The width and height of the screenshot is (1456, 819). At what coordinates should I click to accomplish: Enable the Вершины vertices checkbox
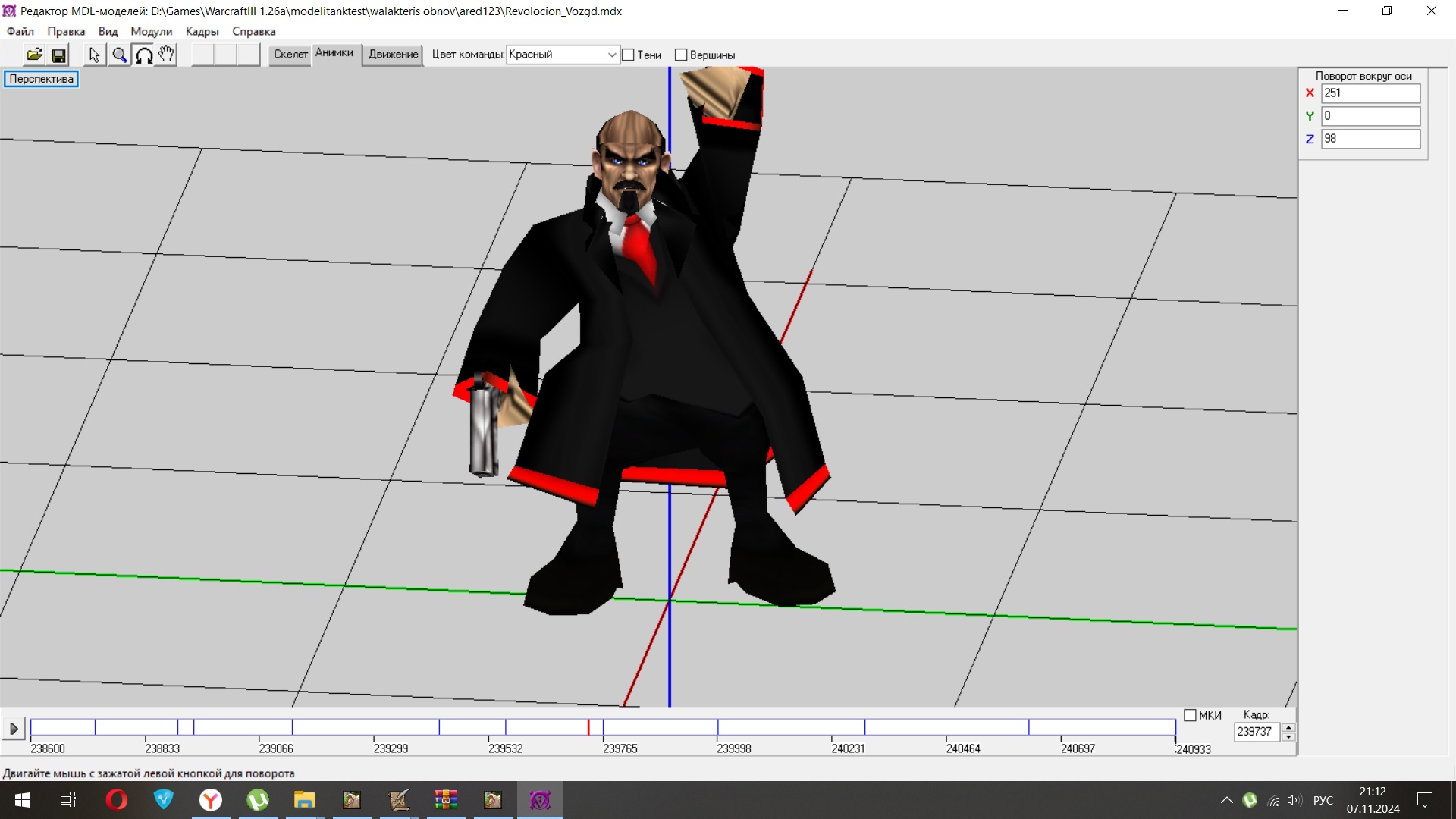pos(681,55)
